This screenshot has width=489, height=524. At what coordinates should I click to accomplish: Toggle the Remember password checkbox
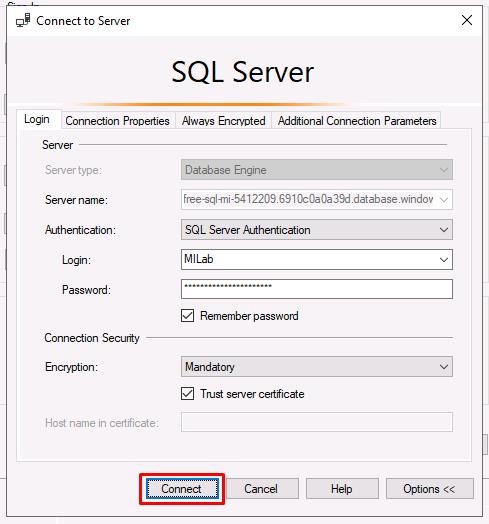188,315
